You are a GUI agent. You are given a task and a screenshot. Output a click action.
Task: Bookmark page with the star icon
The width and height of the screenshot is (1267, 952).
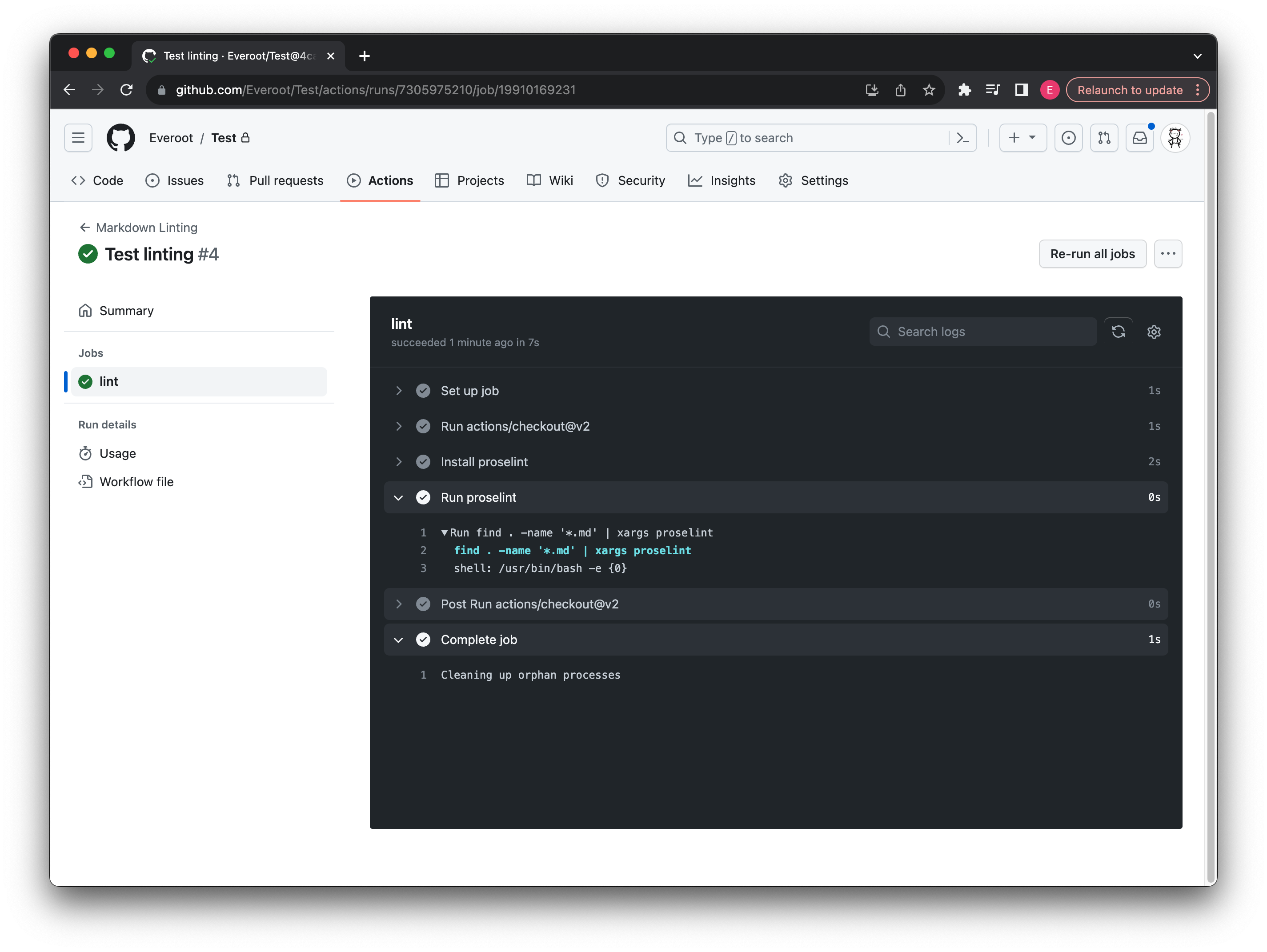pos(929,90)
